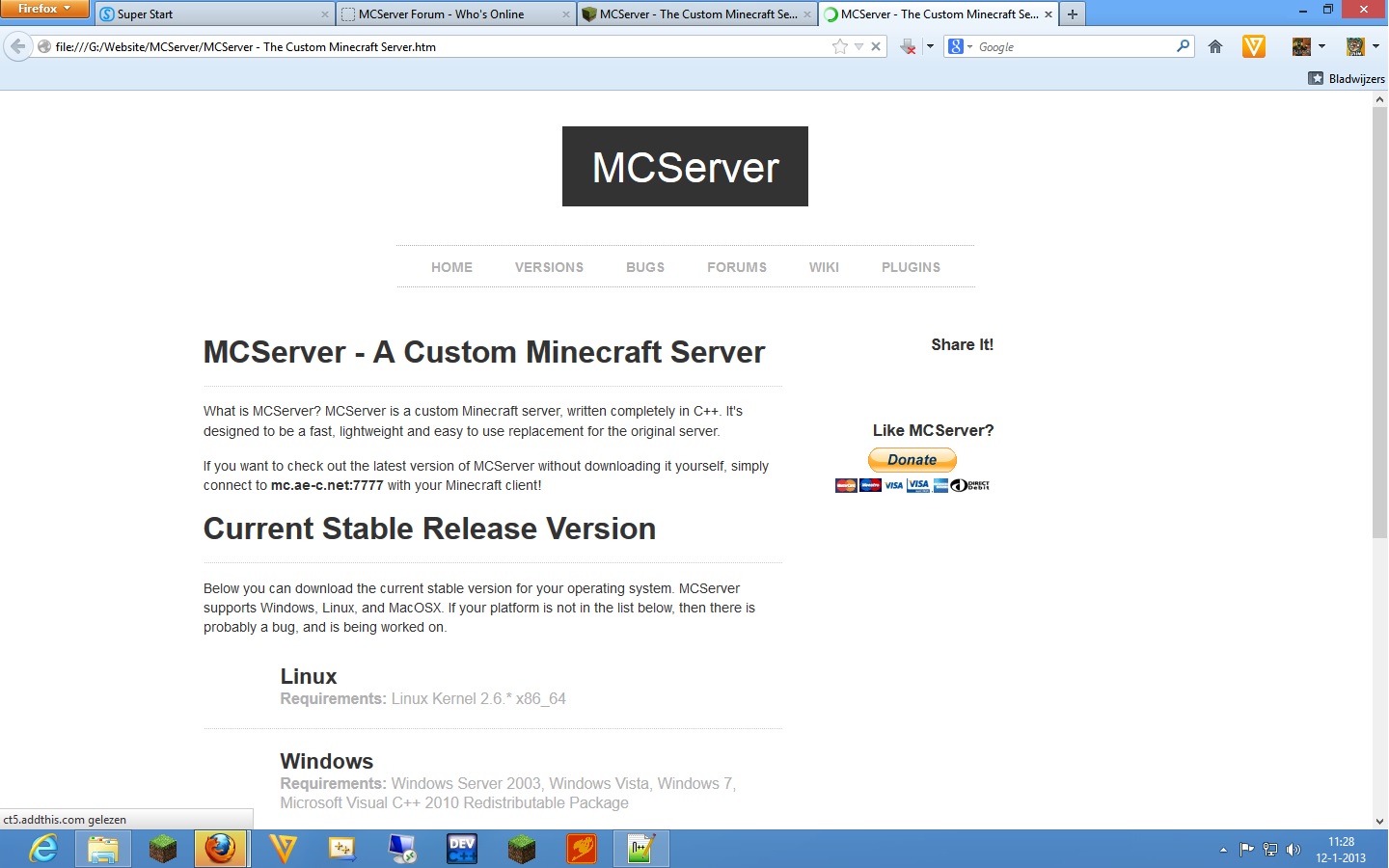The image size is (1389, 868).
Task: Click the orange V toolbar icon
Action: coord(1254,46)
